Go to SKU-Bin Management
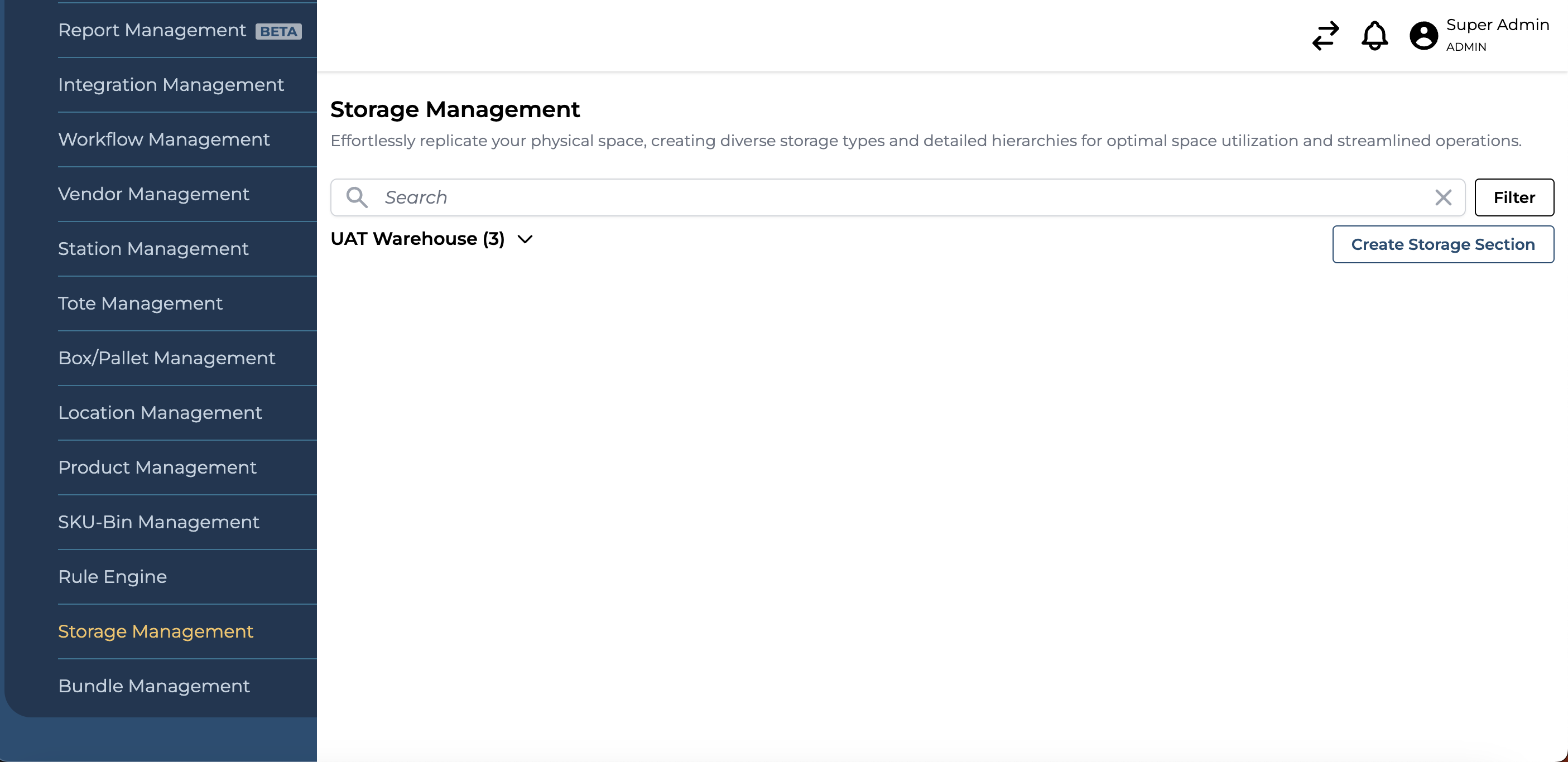The image size is (1568, 762). [158, 522]
